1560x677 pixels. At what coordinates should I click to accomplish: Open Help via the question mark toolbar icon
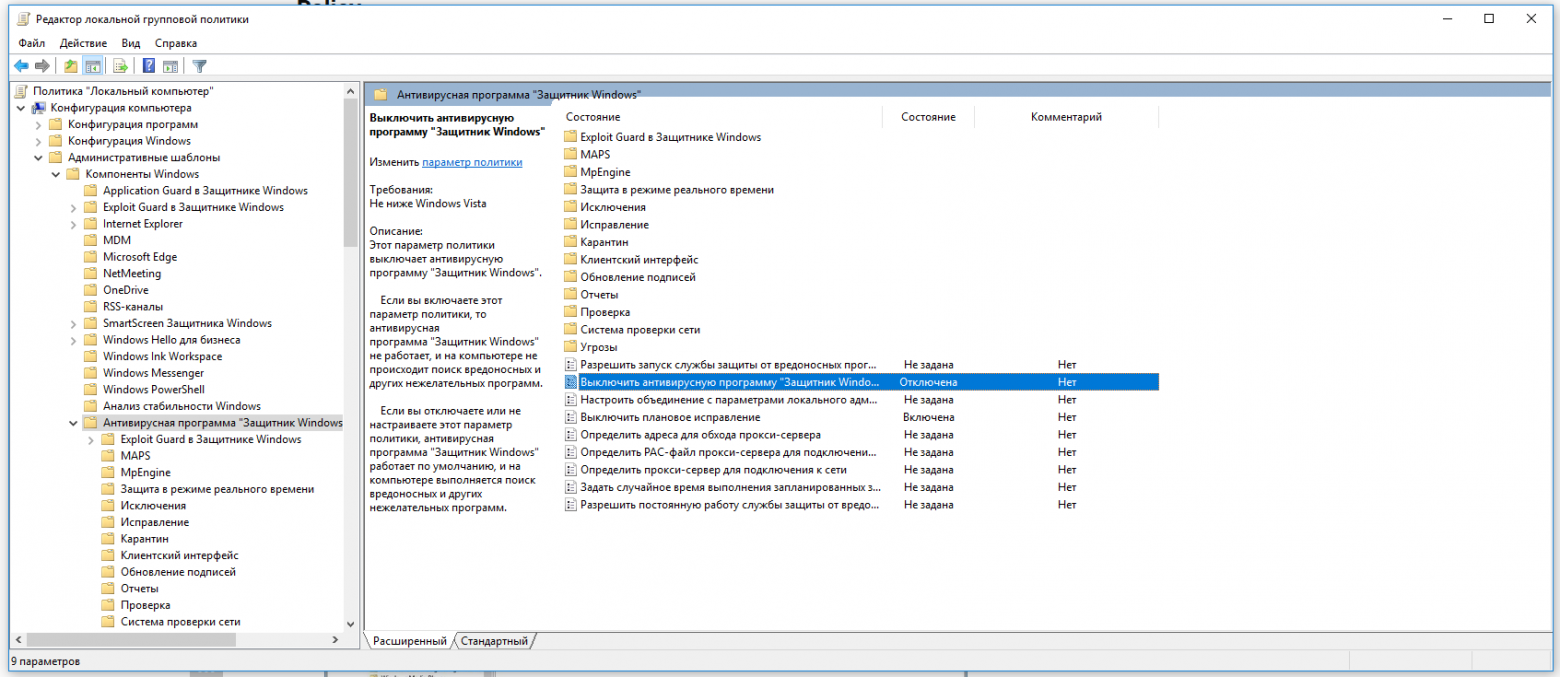[x=146, y=66]
